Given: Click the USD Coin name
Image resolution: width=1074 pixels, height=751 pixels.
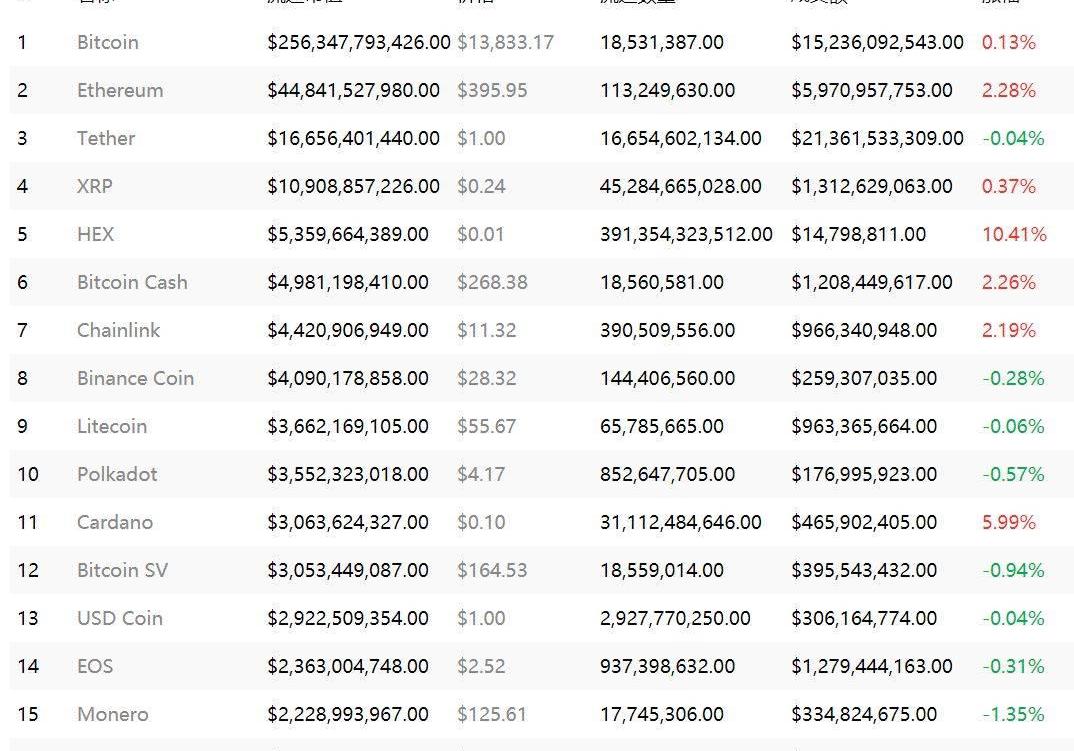Looking at the screenshot, I should (119, 618).
